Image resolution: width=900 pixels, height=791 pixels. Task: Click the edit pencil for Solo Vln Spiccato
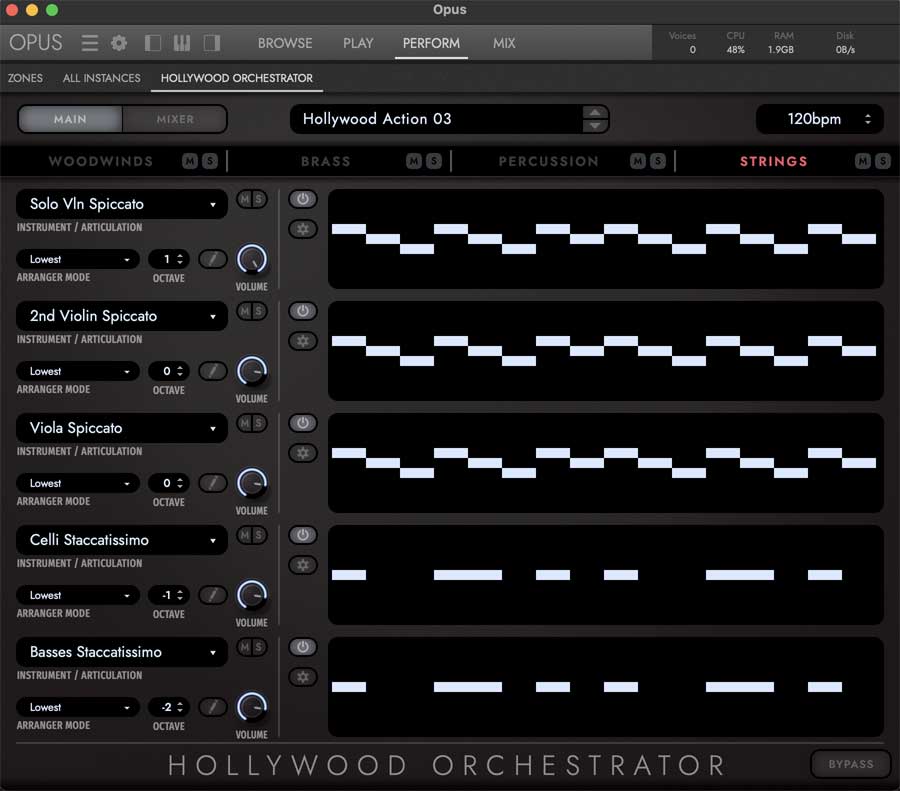point(212,259)
